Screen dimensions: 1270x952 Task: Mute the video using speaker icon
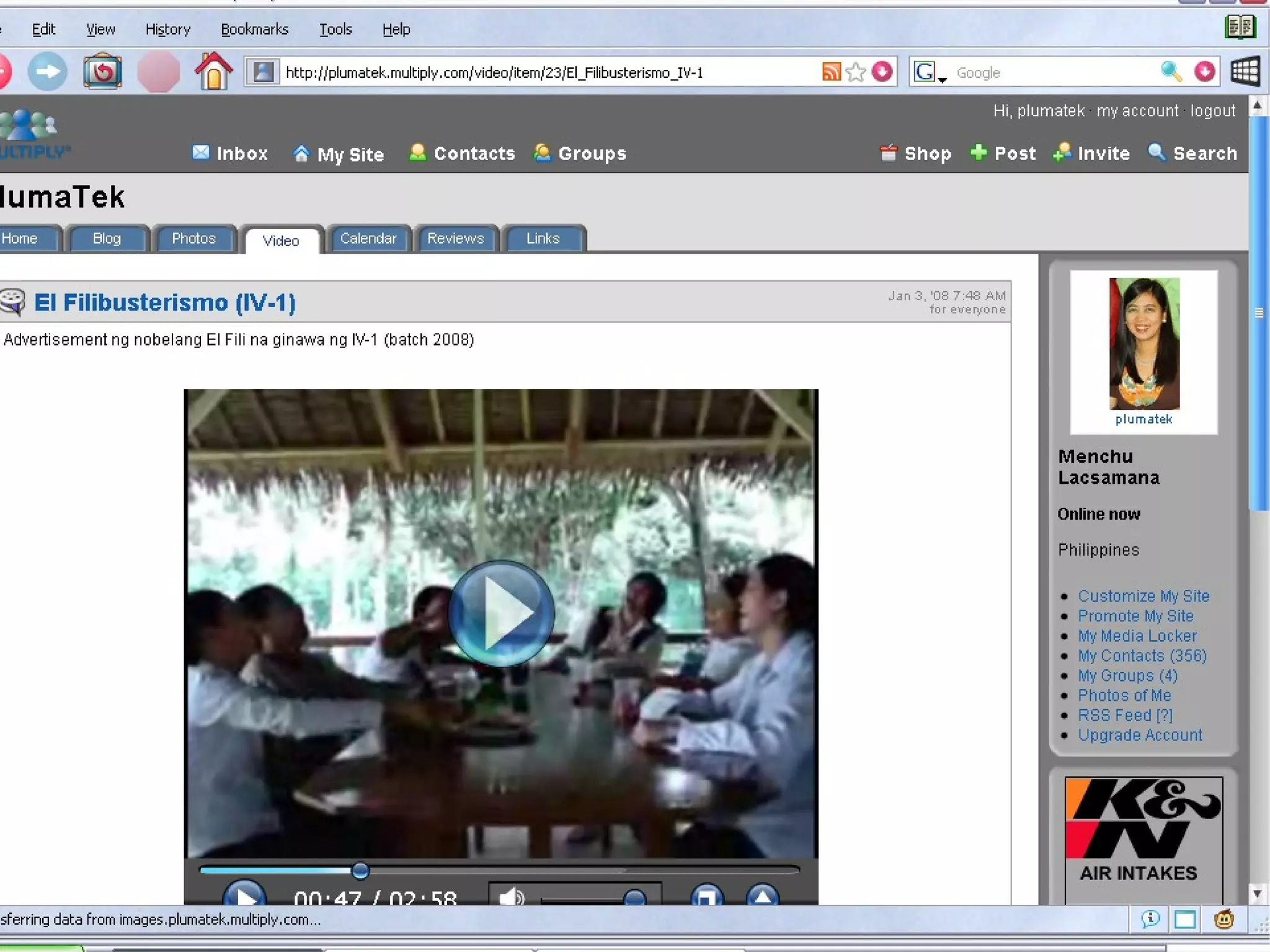511,897
